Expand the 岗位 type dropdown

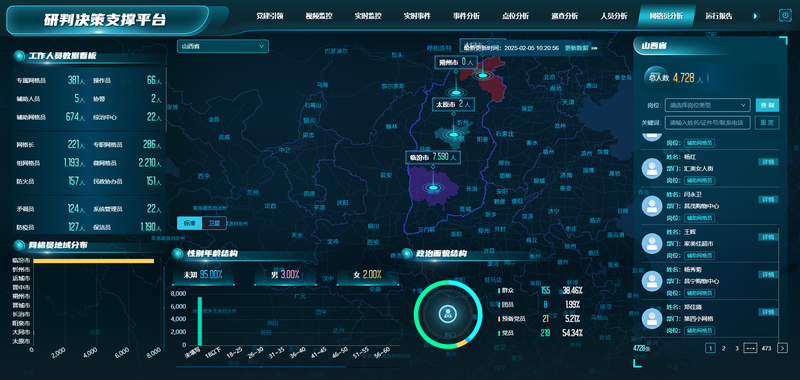(708, 105)
